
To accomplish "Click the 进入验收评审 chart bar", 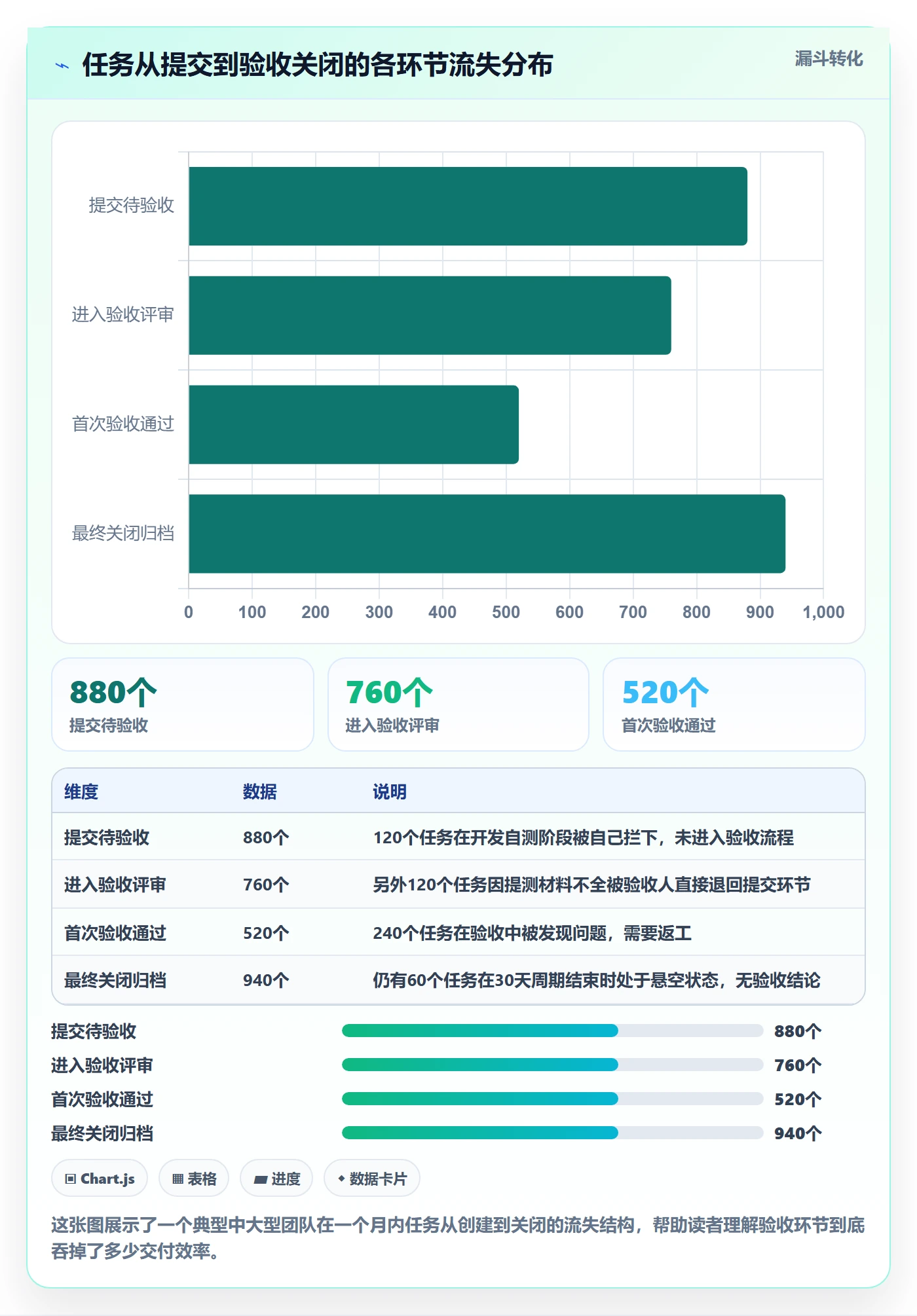I will [430, 316].
